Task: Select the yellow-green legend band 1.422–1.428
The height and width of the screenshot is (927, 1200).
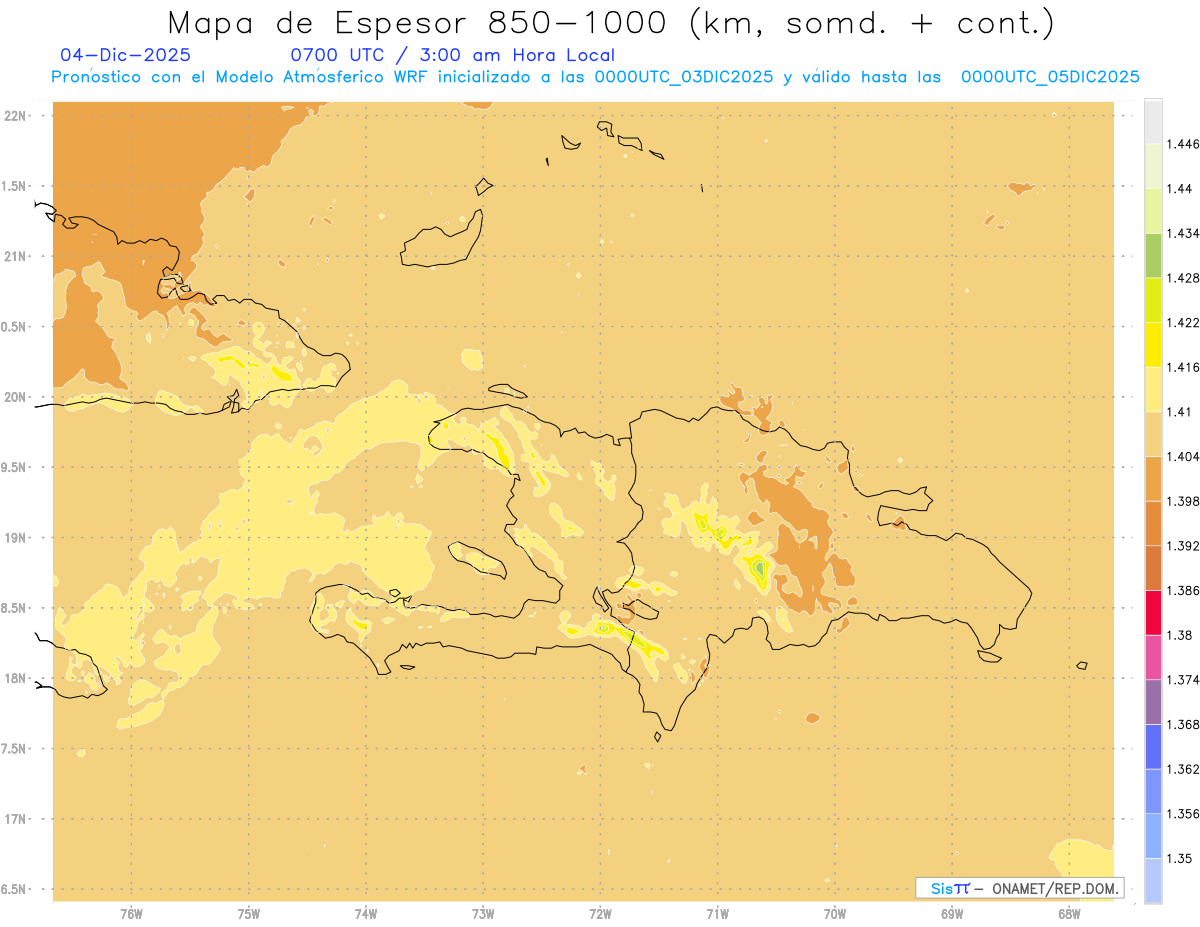Action: click(1153, 300)
